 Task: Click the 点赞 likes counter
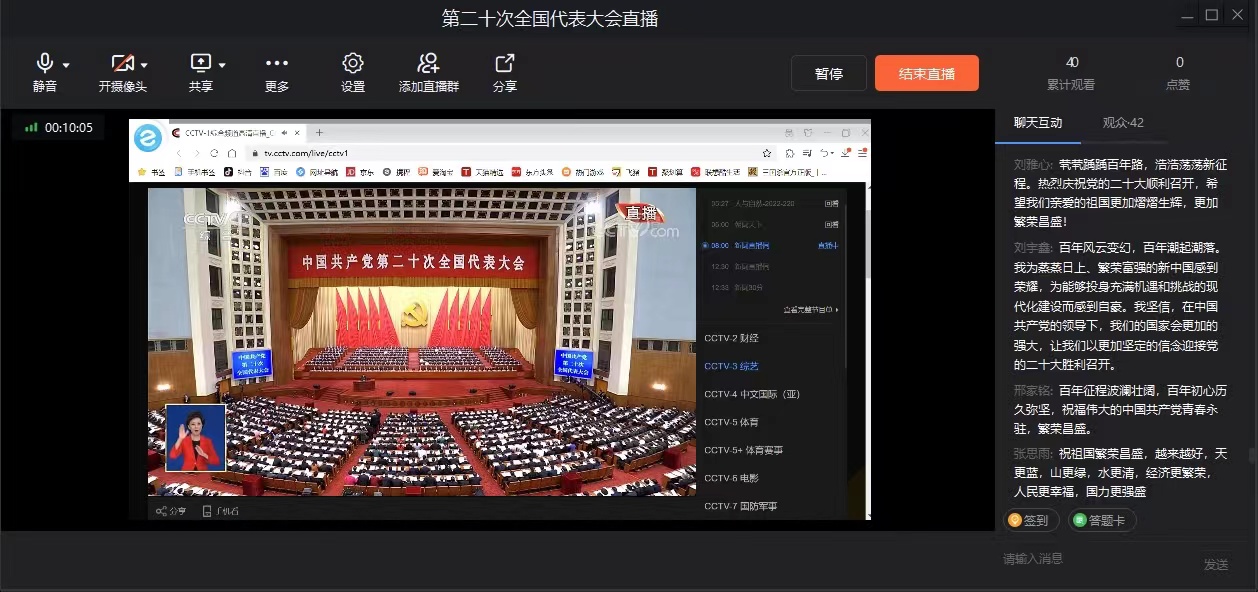pyautogui.click(x=1179, y=73)
